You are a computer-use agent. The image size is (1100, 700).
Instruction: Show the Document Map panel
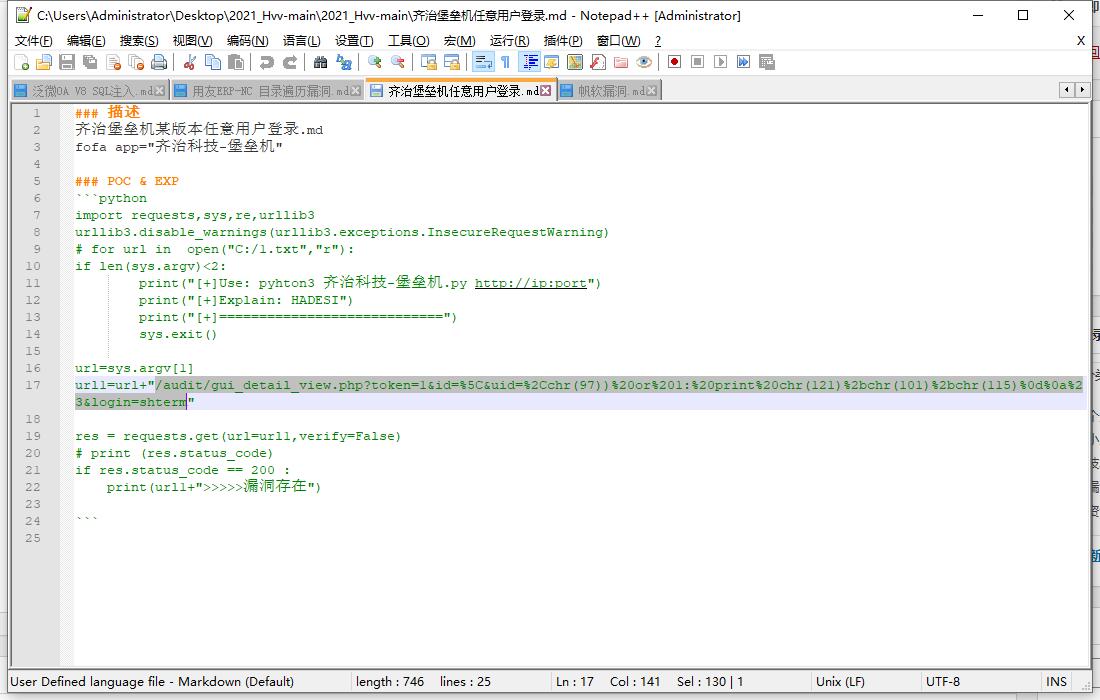pyautogui.click(x=575, y=62)
